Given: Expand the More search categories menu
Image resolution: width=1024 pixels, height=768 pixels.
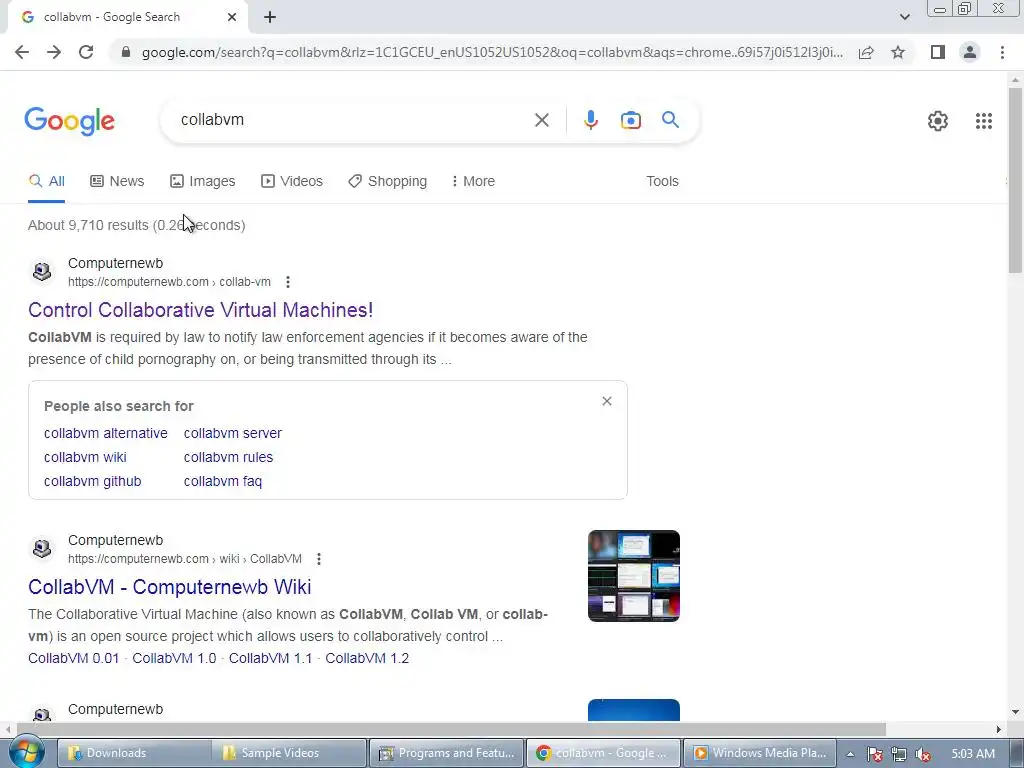Looking at the screenshot, I should coord(473,182).
